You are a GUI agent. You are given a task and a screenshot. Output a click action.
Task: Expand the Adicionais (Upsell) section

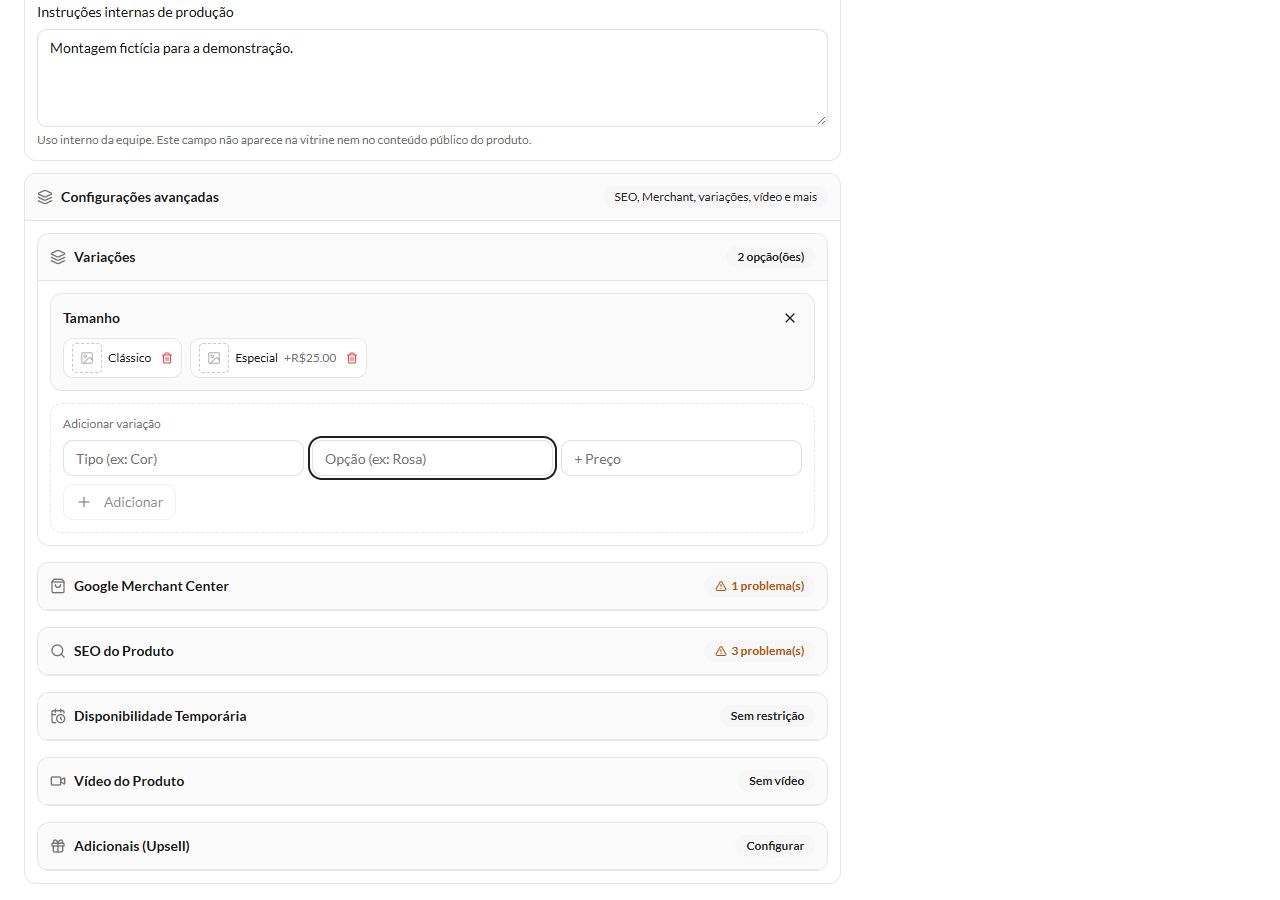tap(432, 846)
